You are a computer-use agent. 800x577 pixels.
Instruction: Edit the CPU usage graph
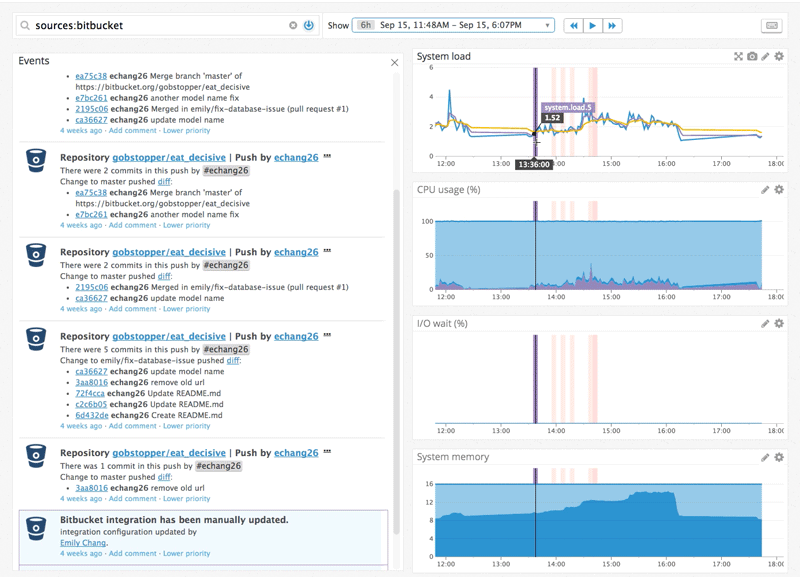click(766, 190)
